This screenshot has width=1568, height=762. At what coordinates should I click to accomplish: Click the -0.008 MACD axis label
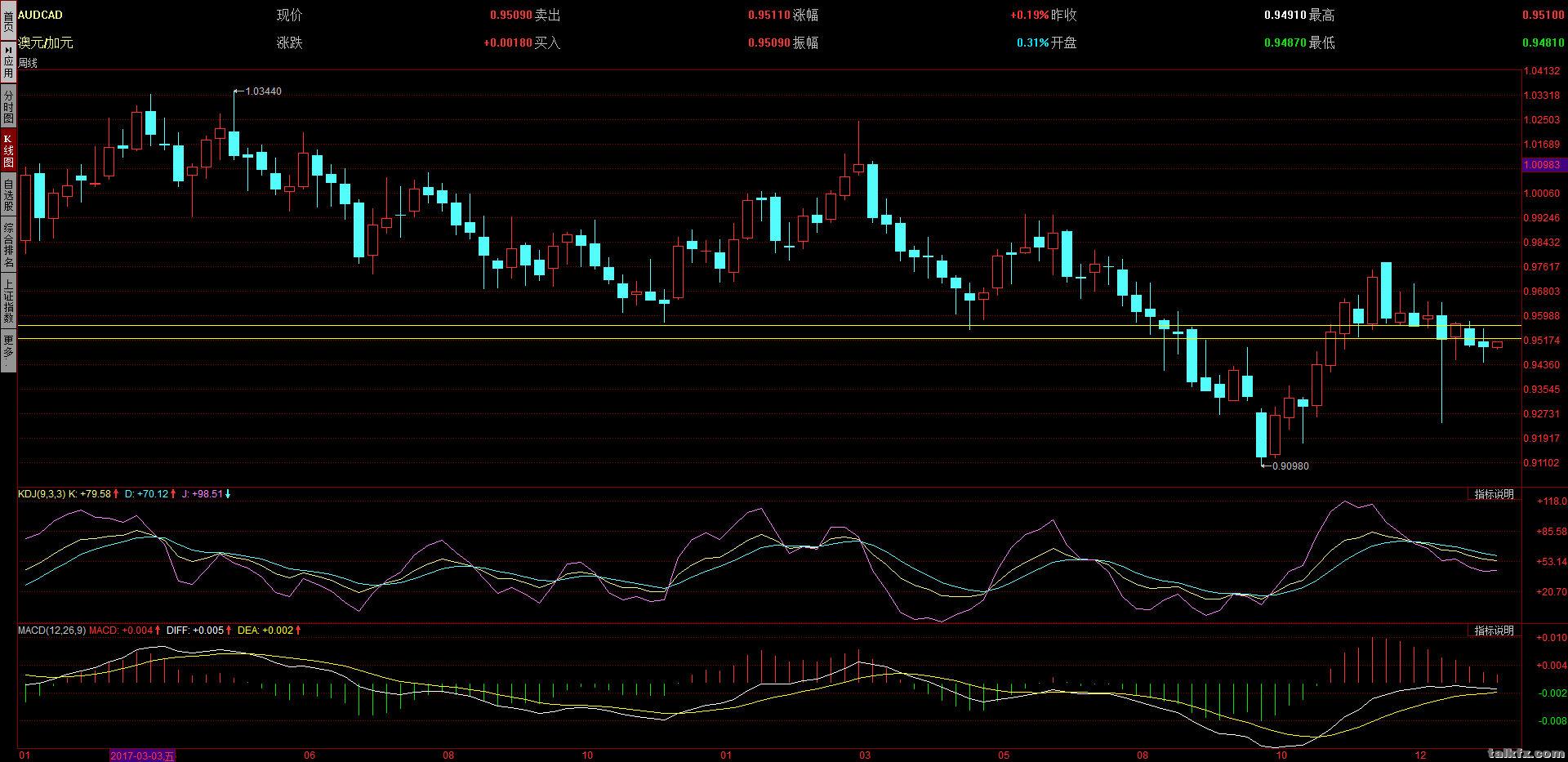1551,721
